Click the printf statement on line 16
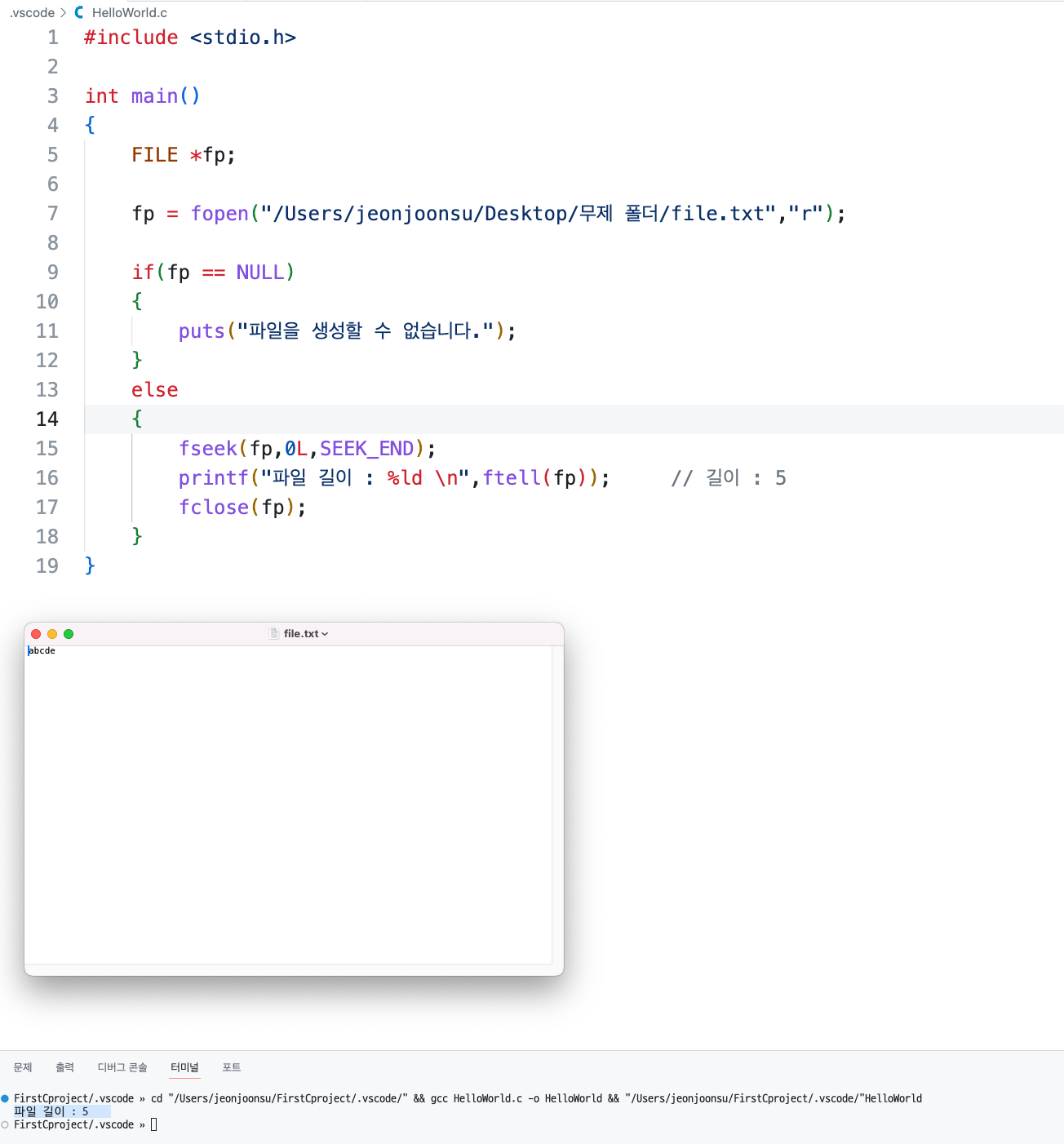Screen dimensions: 1064x1144 [394, 478]
